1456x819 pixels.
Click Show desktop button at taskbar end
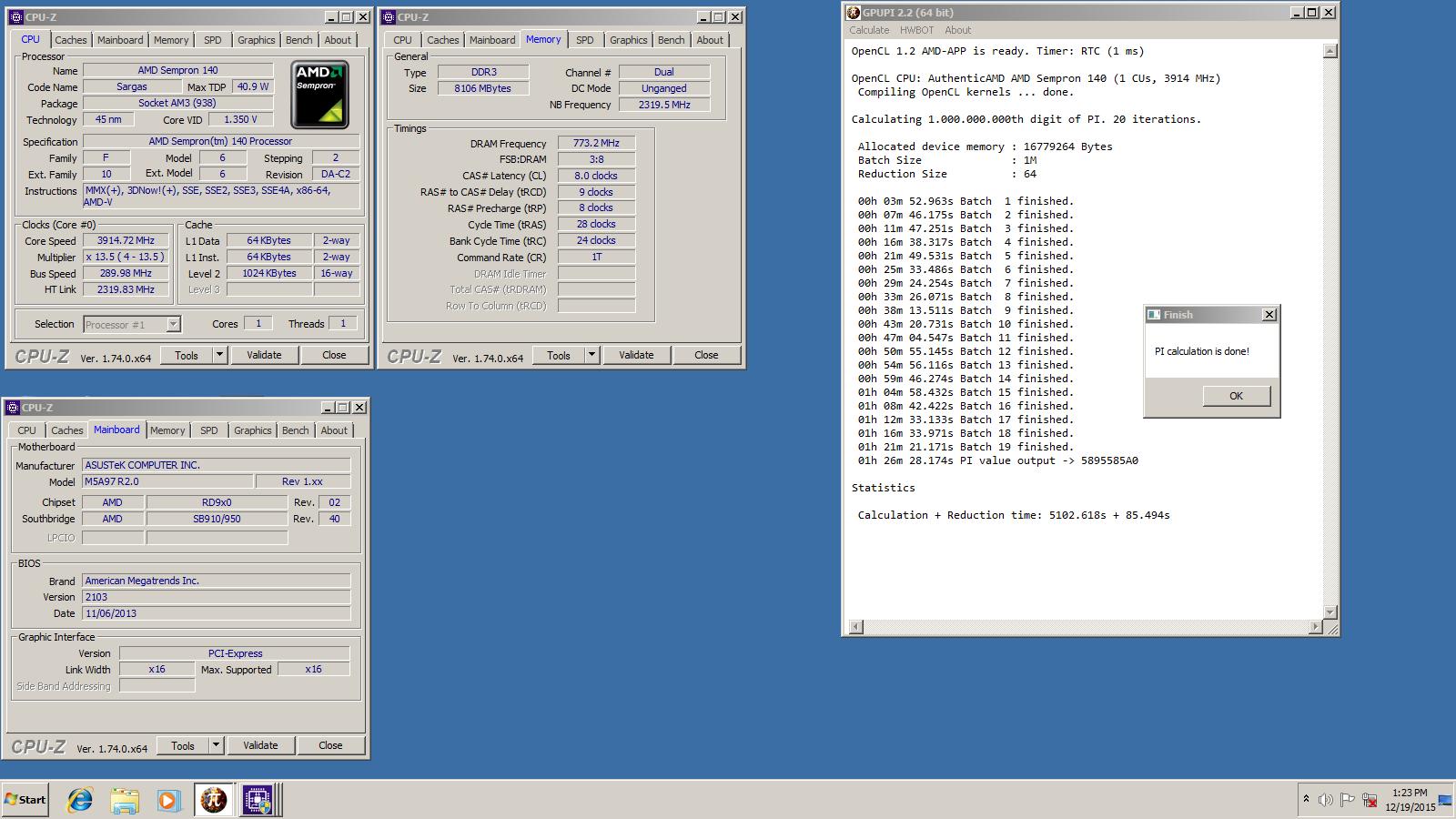coord(1445,800)
